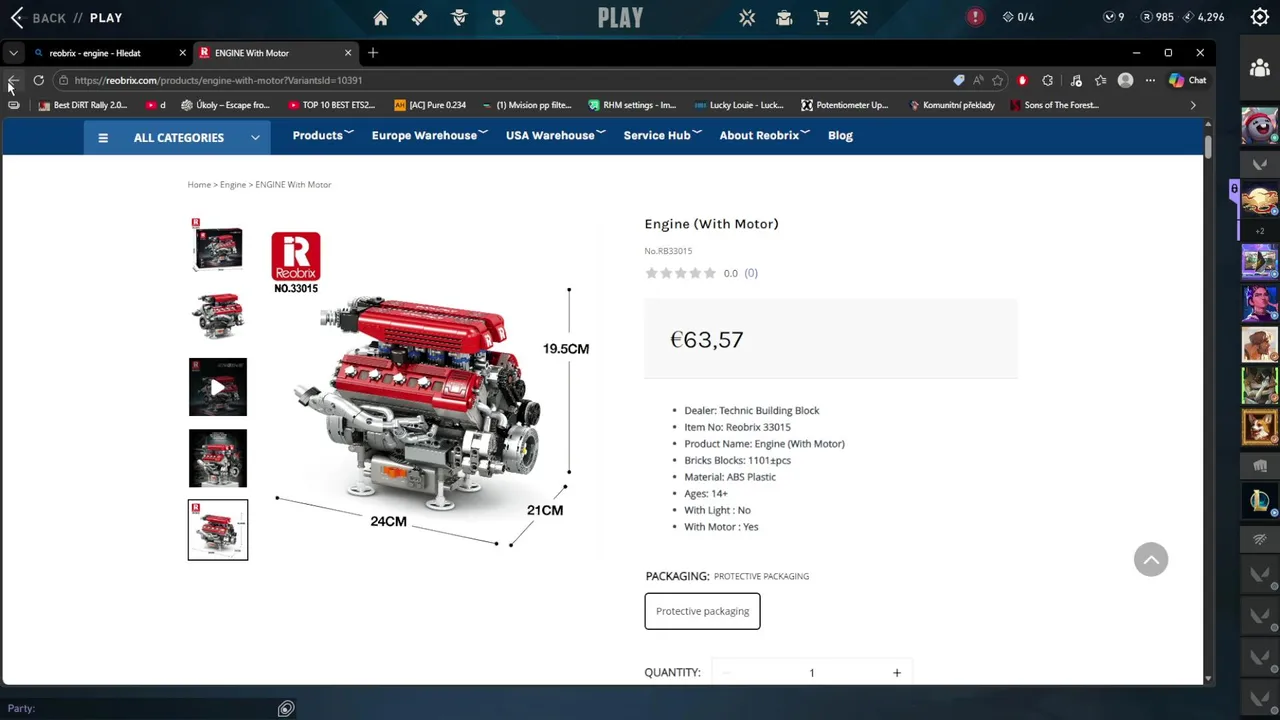
Task: Click the circular icon beside the Party bar
Action: coord(286,709)
